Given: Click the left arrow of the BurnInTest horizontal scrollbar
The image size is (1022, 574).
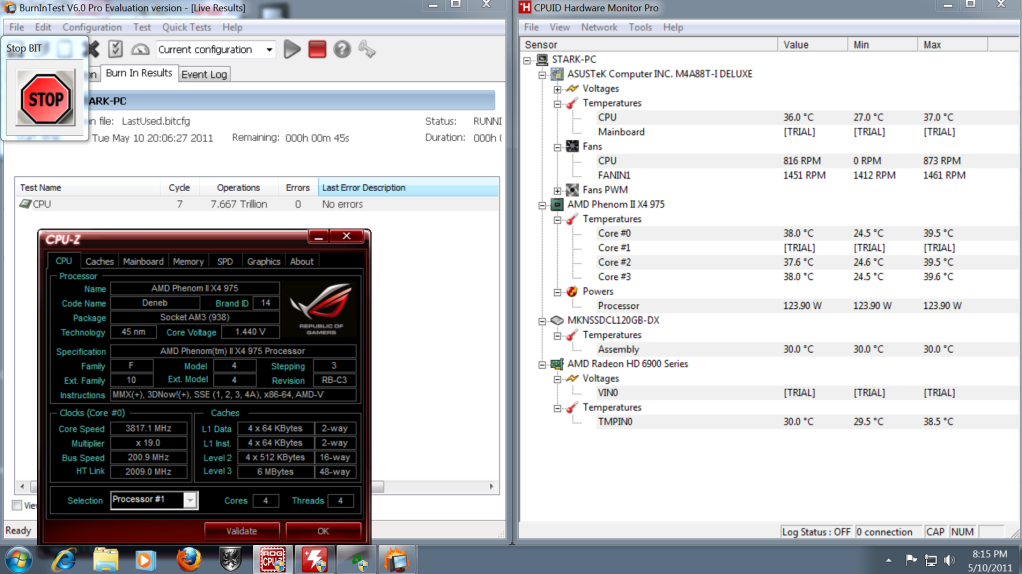Looking at the screenshot, I should [x=23, y=487].
